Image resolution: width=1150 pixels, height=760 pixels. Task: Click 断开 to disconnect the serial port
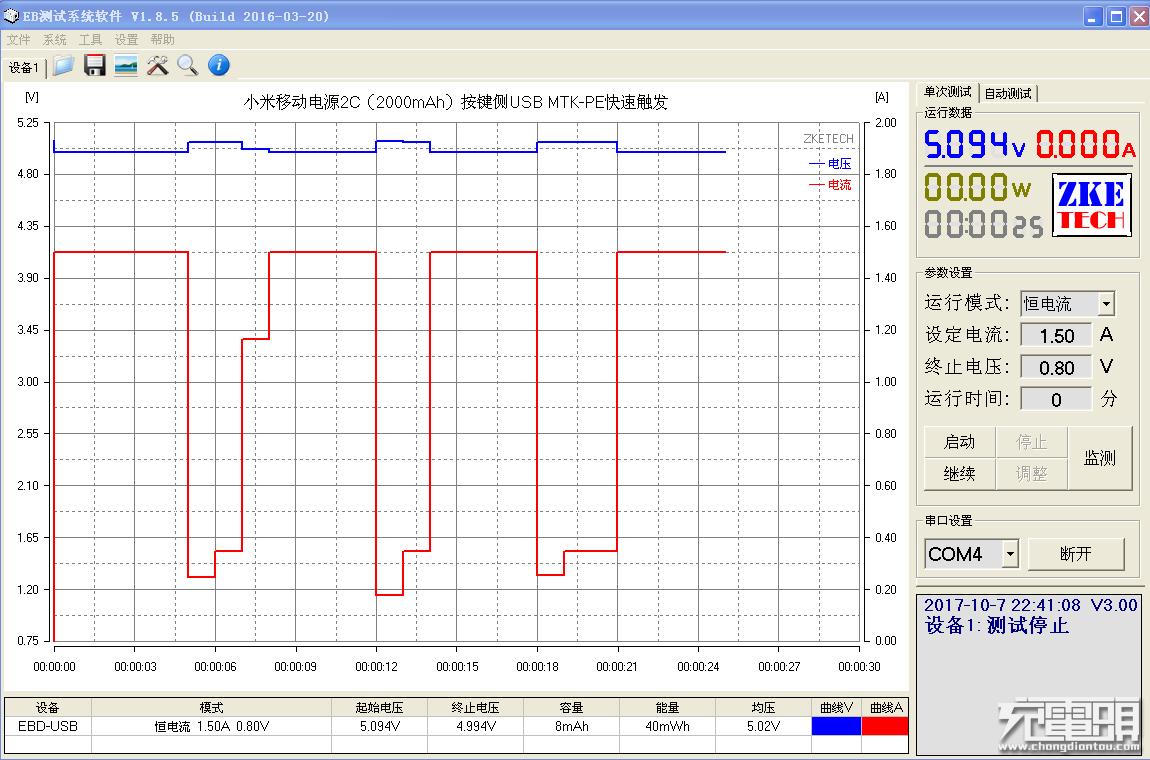point(1077,553)
